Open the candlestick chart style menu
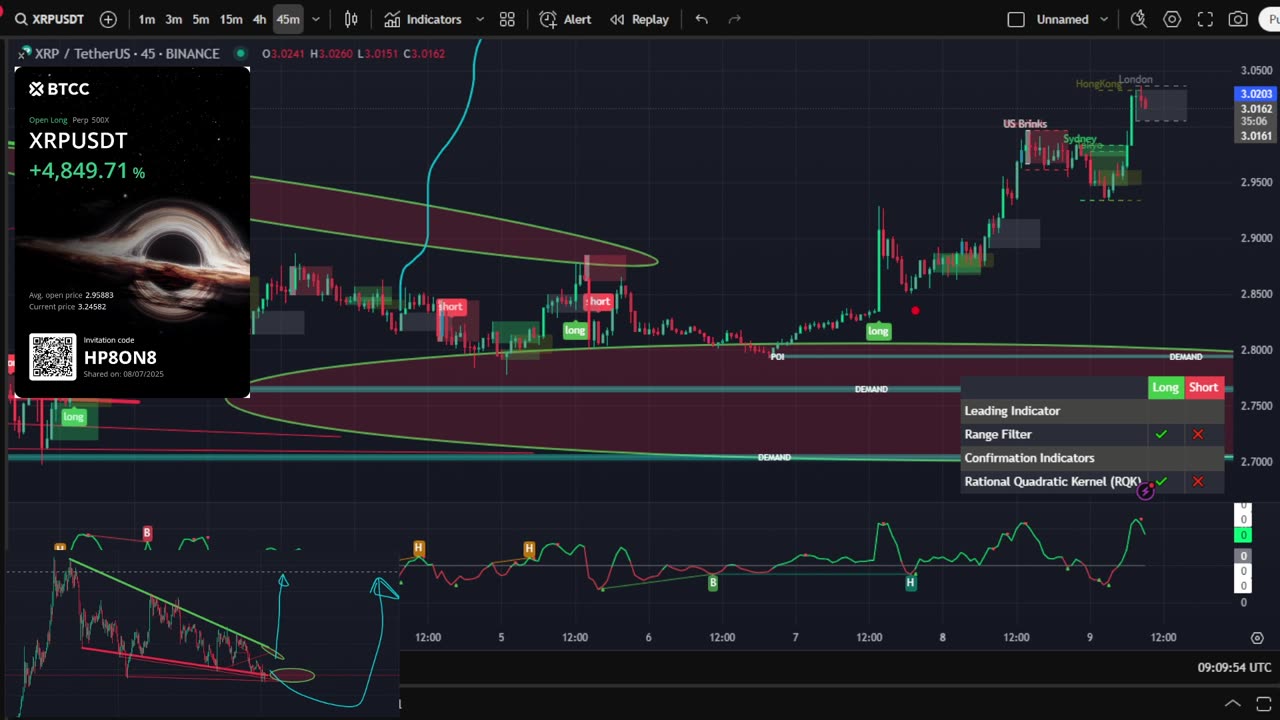 pyautogui.click(x=351, y=19)
